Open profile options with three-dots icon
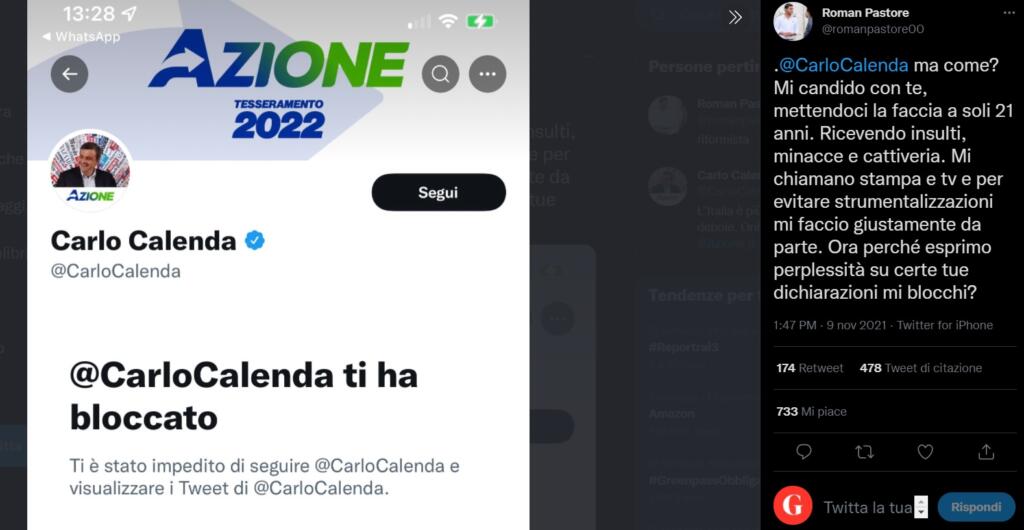 (487, 74)
